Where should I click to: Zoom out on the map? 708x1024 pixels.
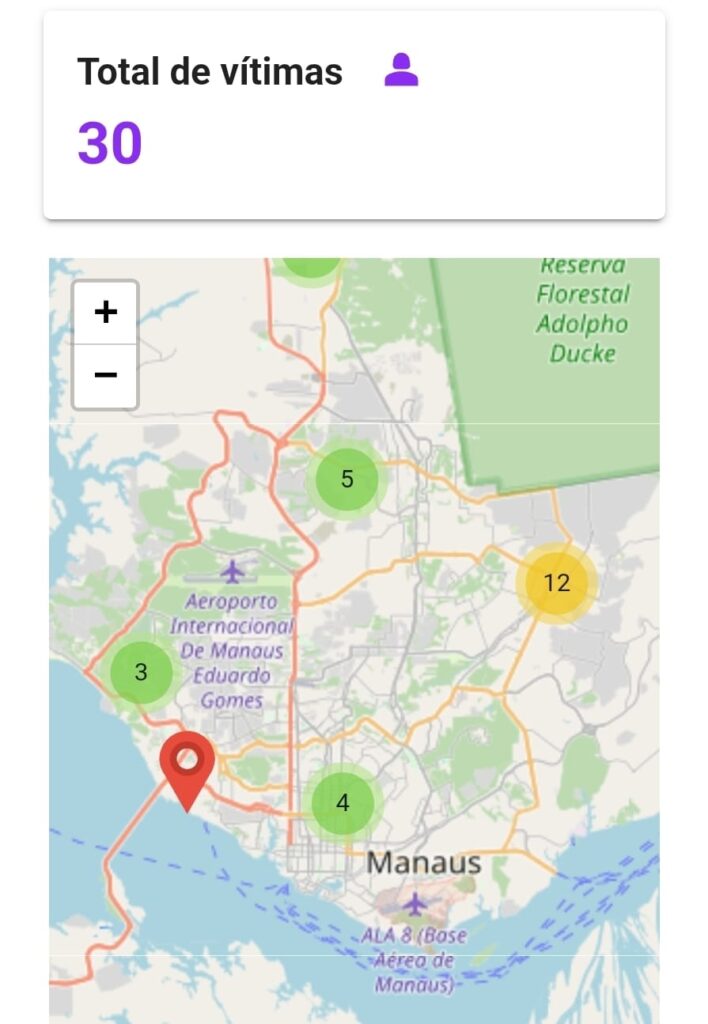point(105,375)
